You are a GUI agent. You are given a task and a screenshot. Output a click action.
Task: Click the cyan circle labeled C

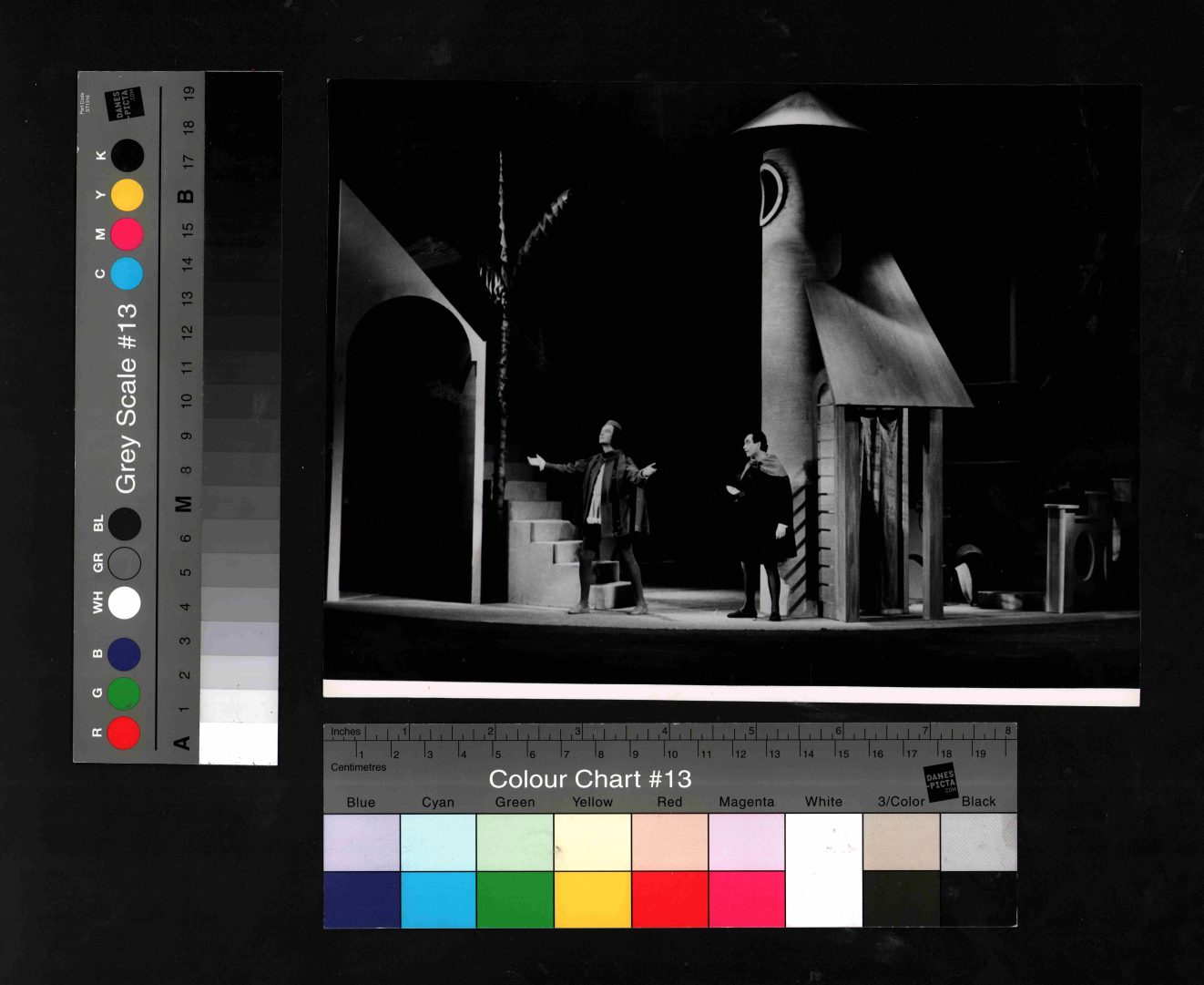127,273
